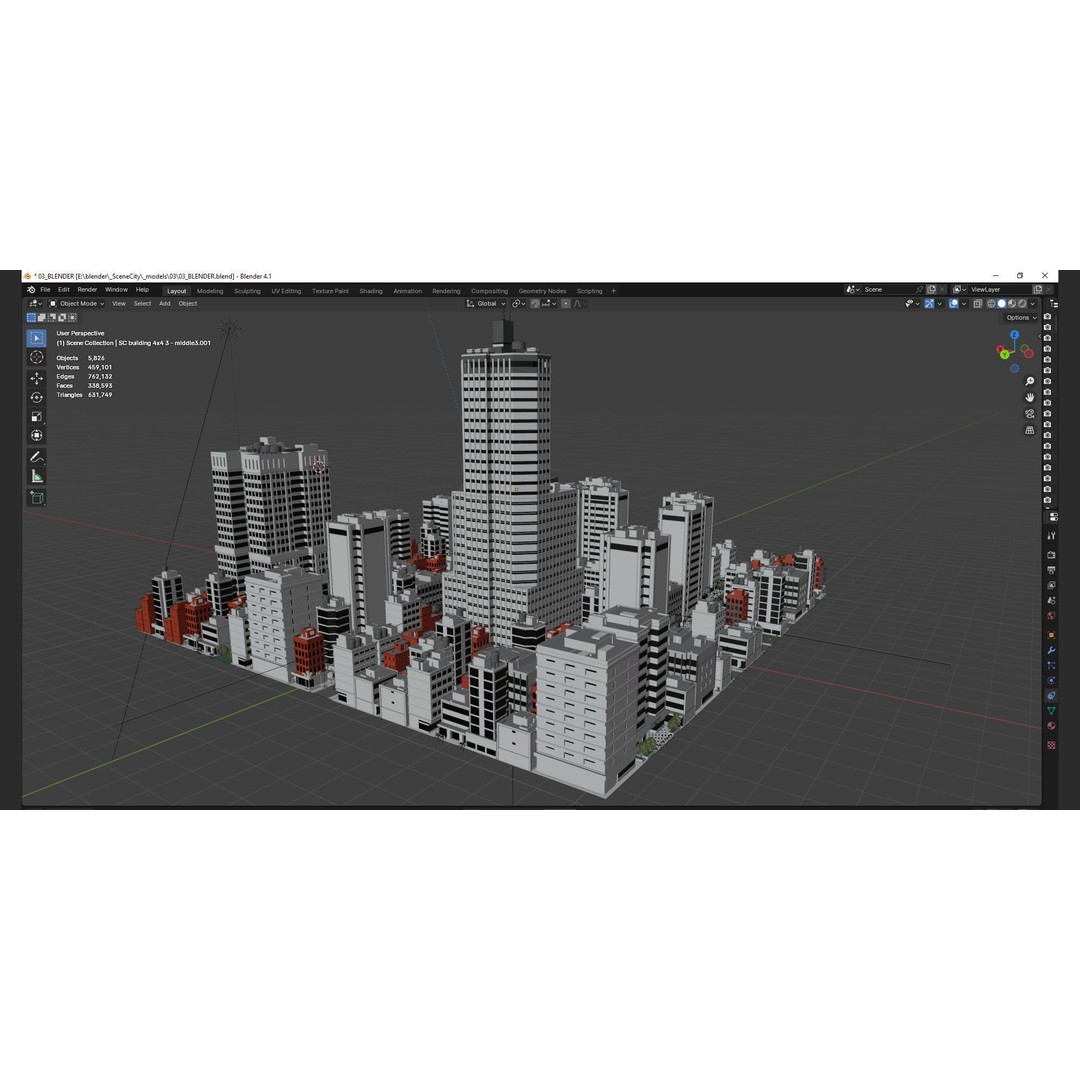The width and height of the screenshot is (1080, 1080).
Task: Open Object Constraints properties tab
Action: pyautogui.click(x=1051, y=696)
